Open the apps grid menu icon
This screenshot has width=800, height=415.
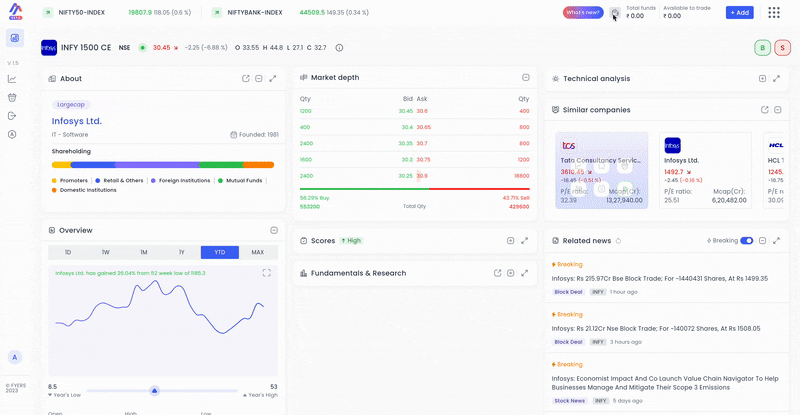click(x=773, y=12)
